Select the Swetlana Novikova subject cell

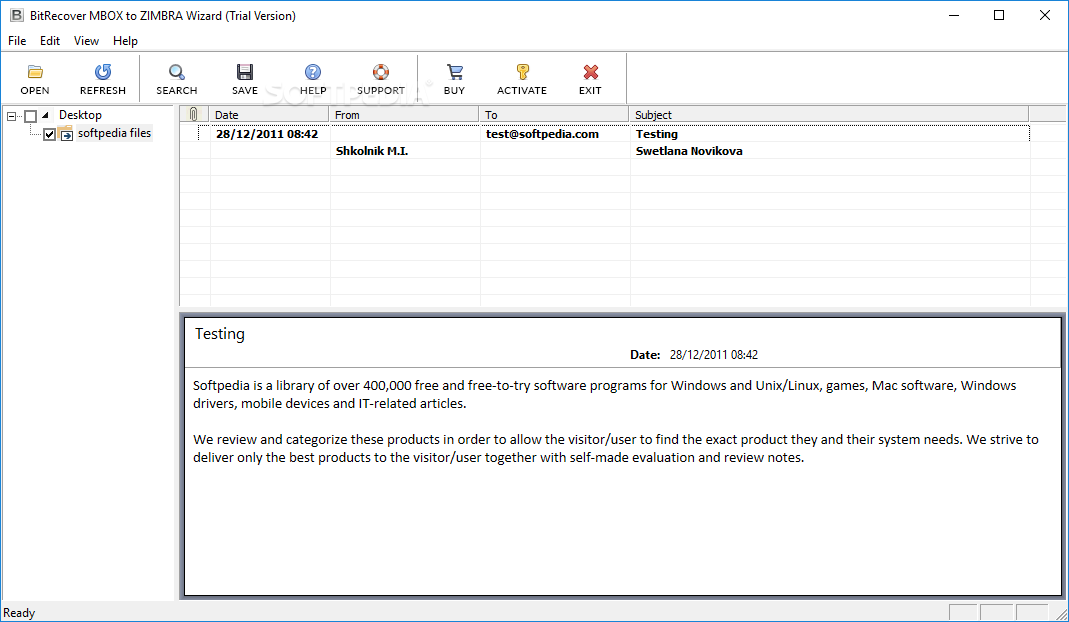click(689, 151)
